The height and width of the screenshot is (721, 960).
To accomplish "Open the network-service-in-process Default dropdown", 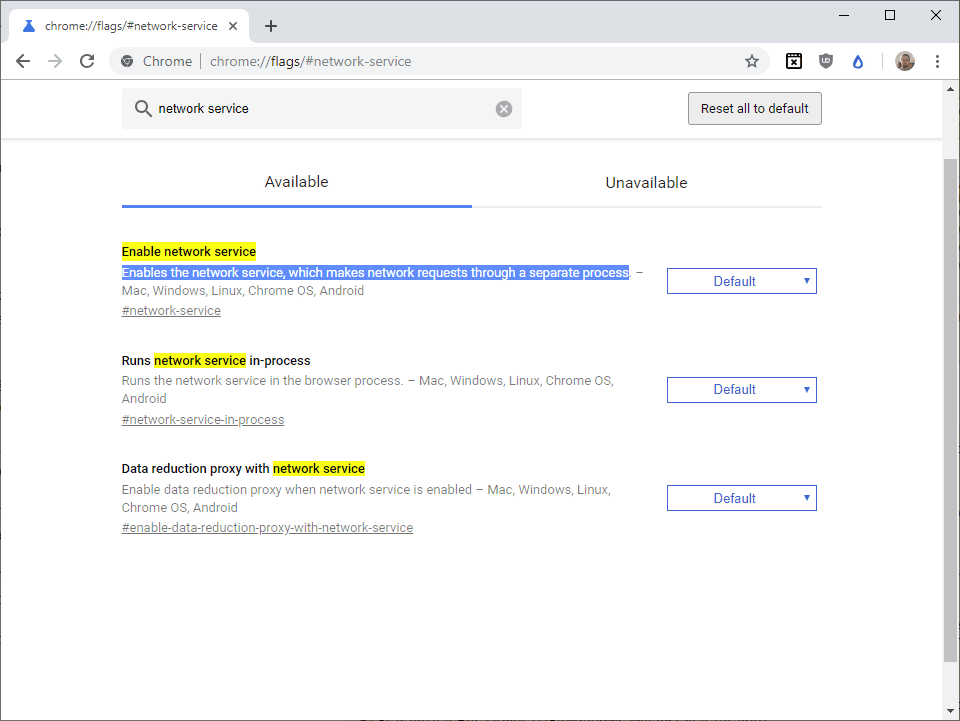I will [x=741, y=389].
